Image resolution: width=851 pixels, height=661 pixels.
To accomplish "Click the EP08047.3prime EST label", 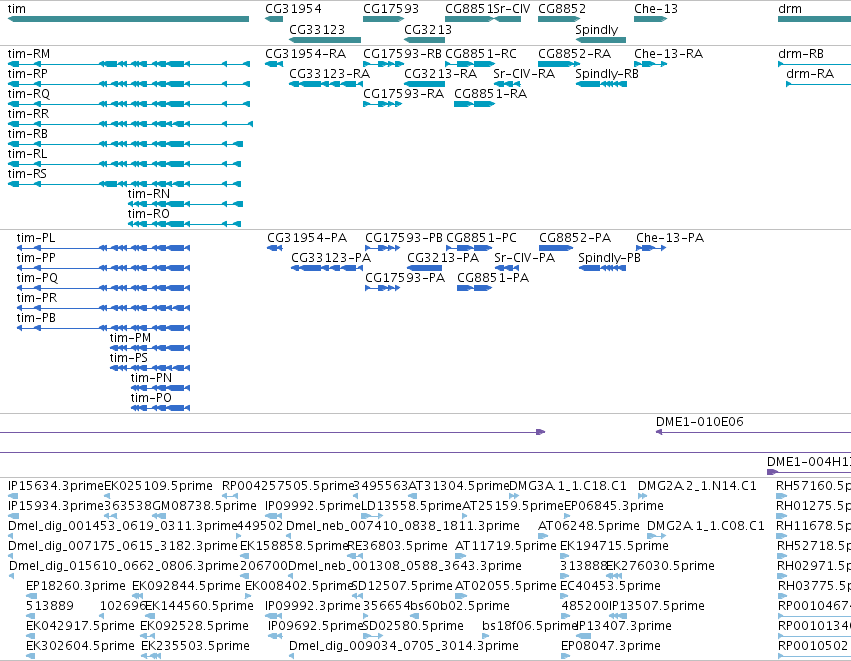I will point(611,646).
